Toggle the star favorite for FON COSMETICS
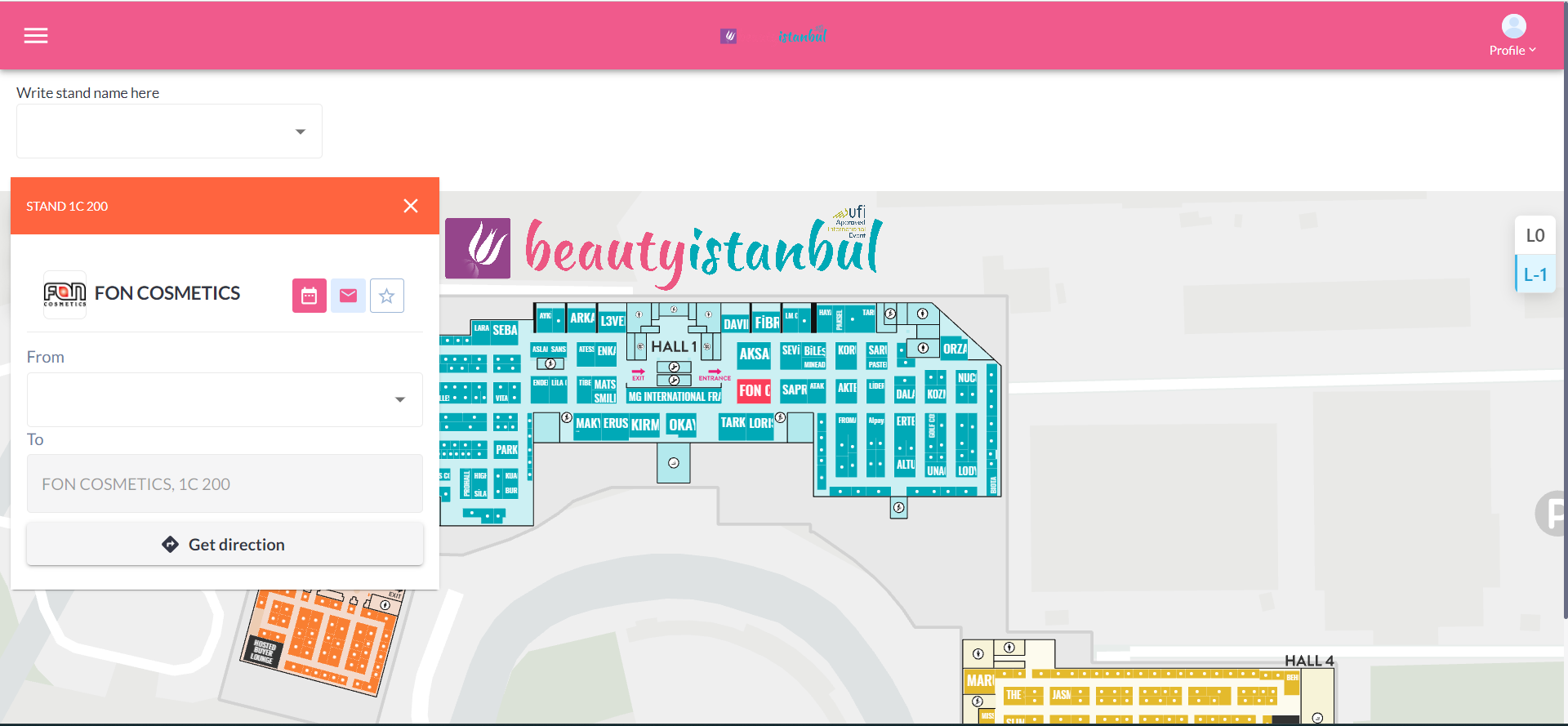 pos(387,296)
